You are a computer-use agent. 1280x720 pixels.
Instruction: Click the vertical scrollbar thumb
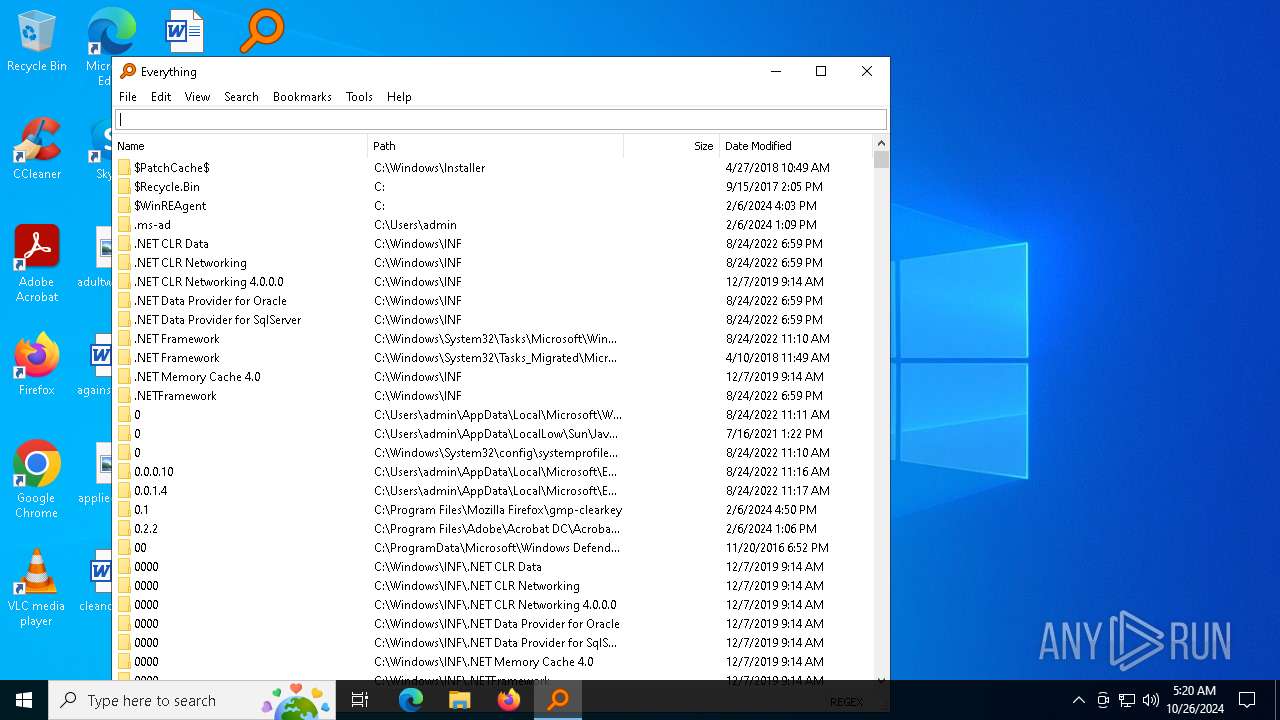coord(881,160)
